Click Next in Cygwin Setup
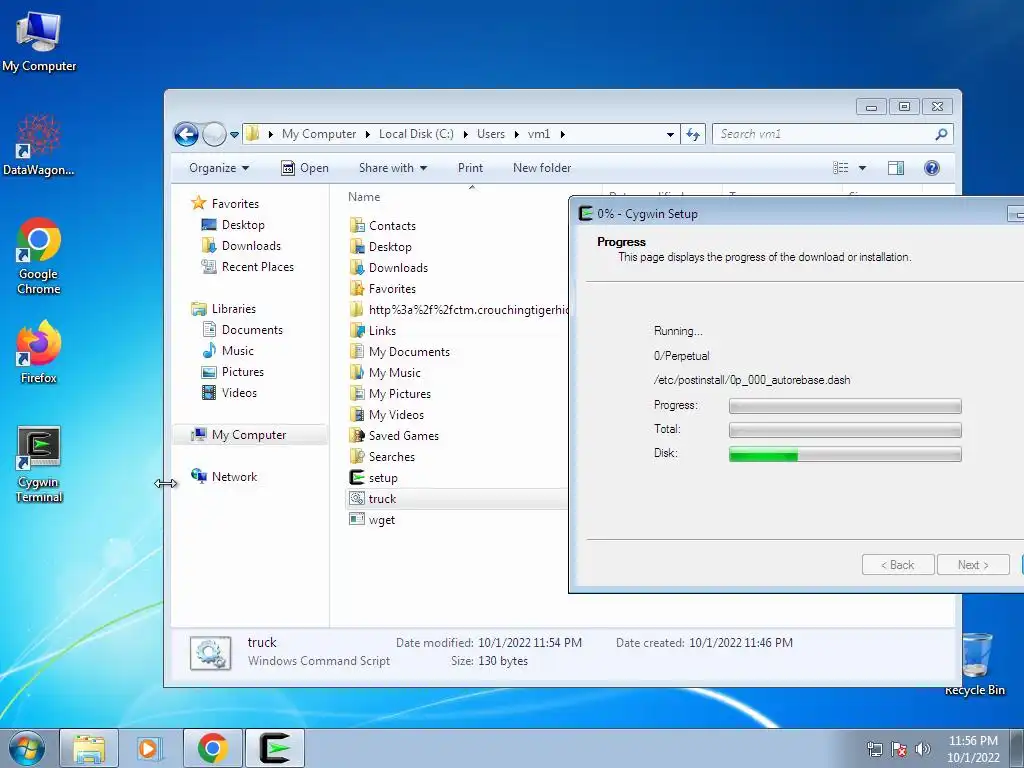 tap(973, 565)
